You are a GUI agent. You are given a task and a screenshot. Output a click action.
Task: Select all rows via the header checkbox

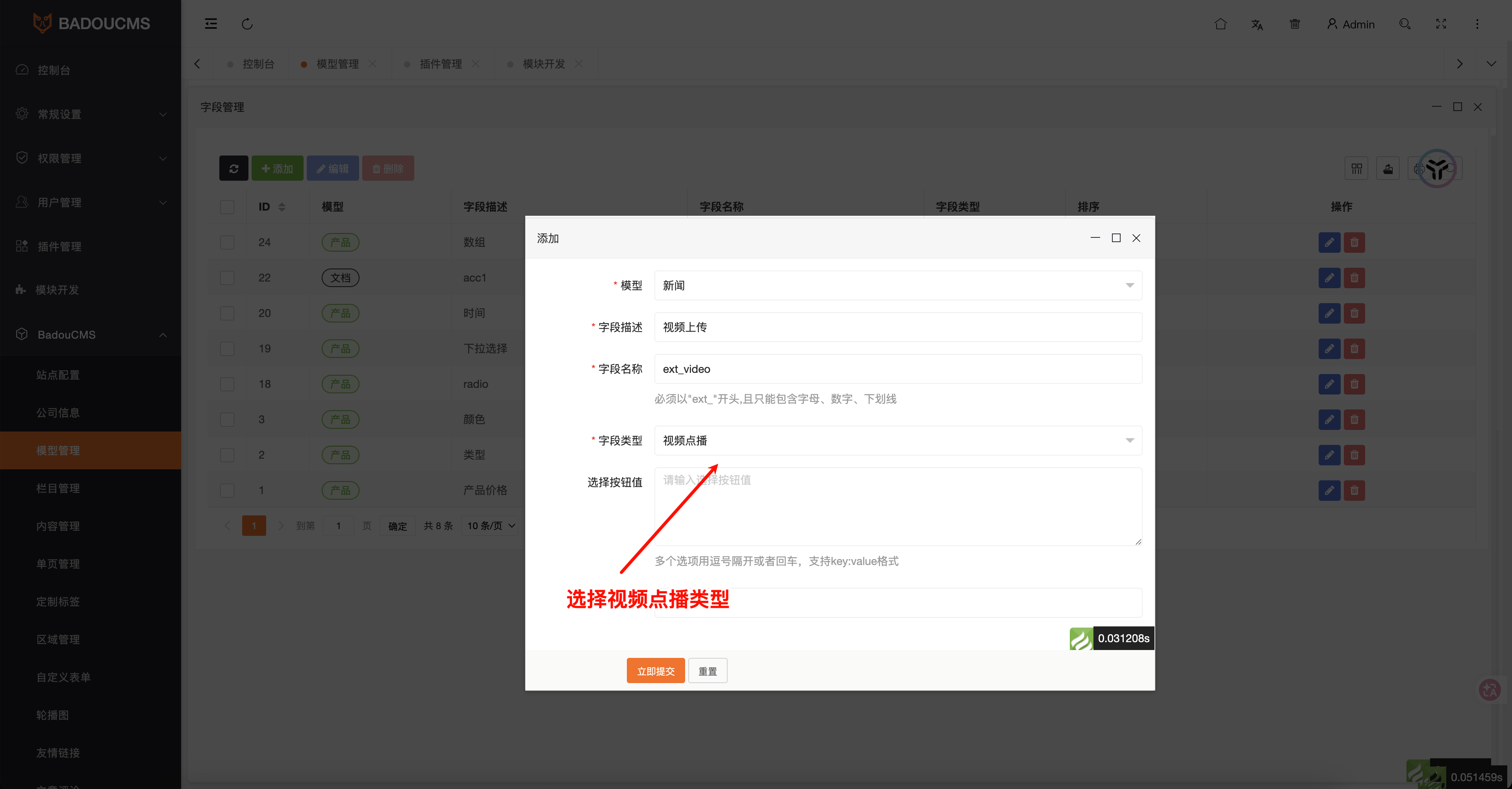point(227,207)
